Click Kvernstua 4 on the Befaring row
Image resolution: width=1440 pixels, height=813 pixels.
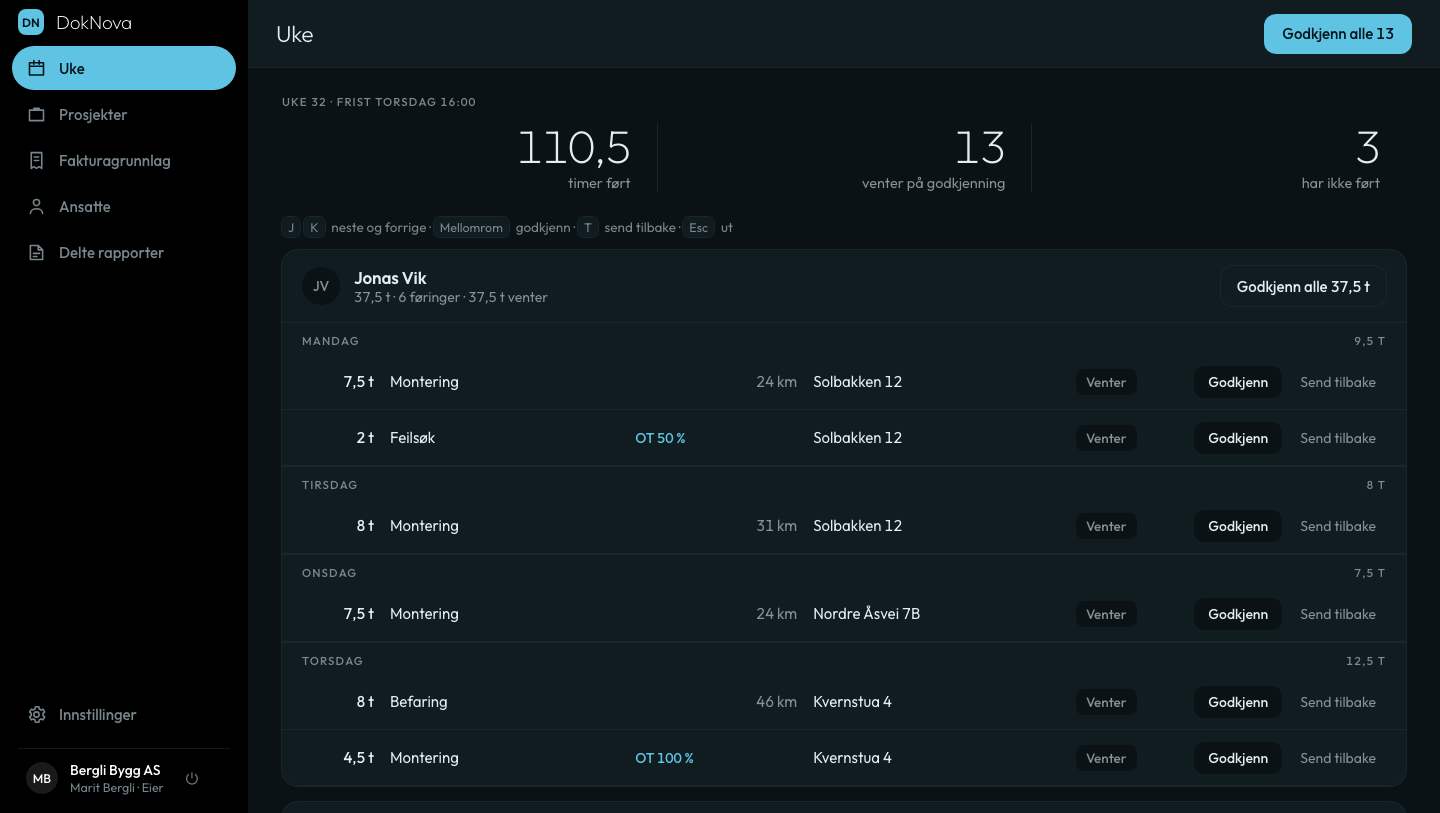point(852,702)
